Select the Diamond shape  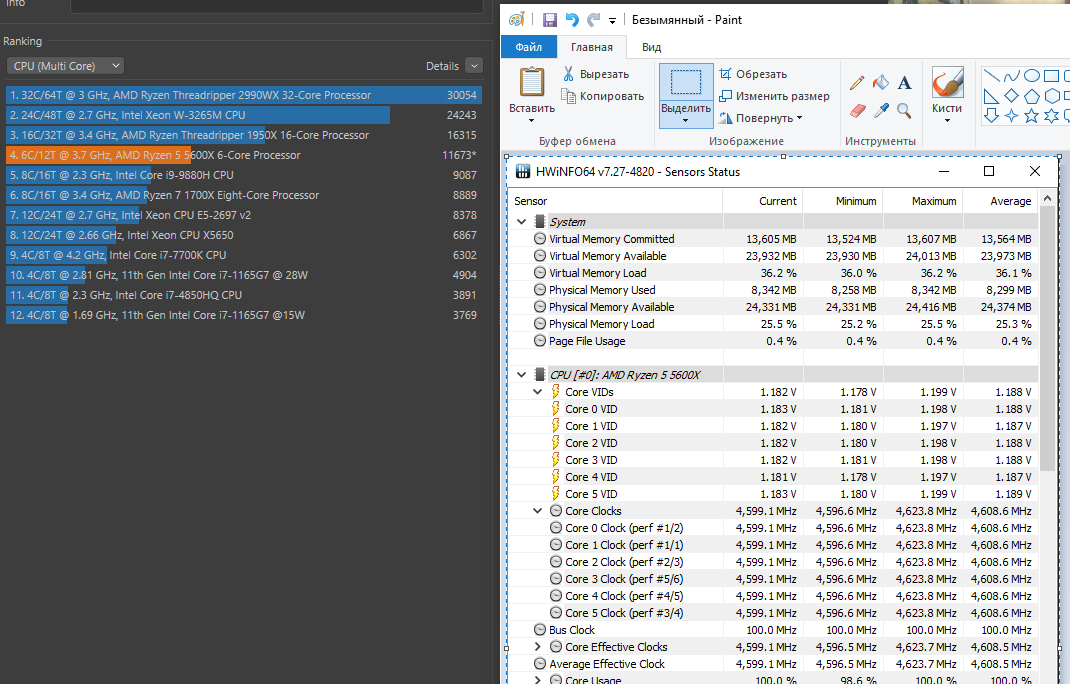tap(1012, 96)
